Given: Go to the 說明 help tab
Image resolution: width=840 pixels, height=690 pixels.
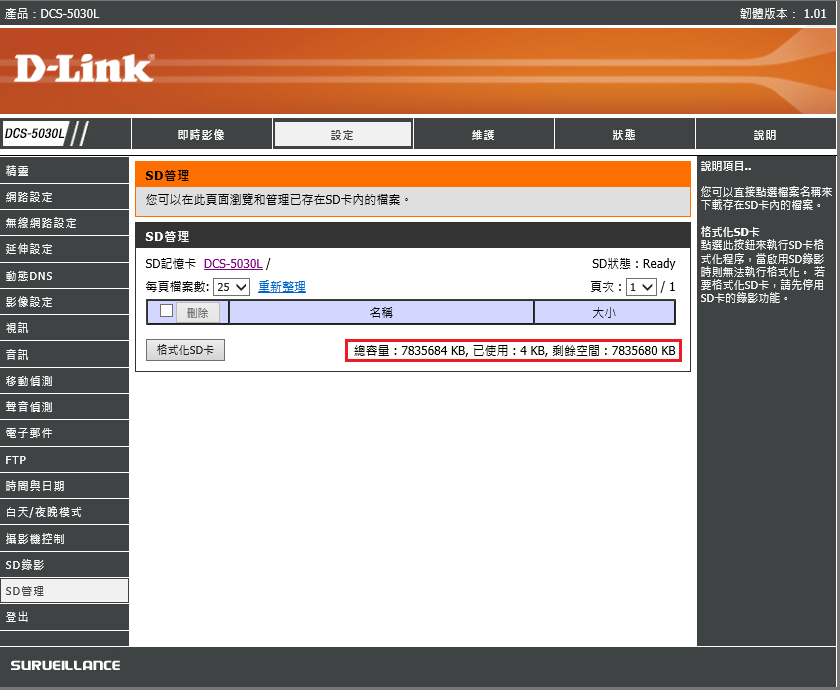Looking at the screenshot, I should pos(765,135).
